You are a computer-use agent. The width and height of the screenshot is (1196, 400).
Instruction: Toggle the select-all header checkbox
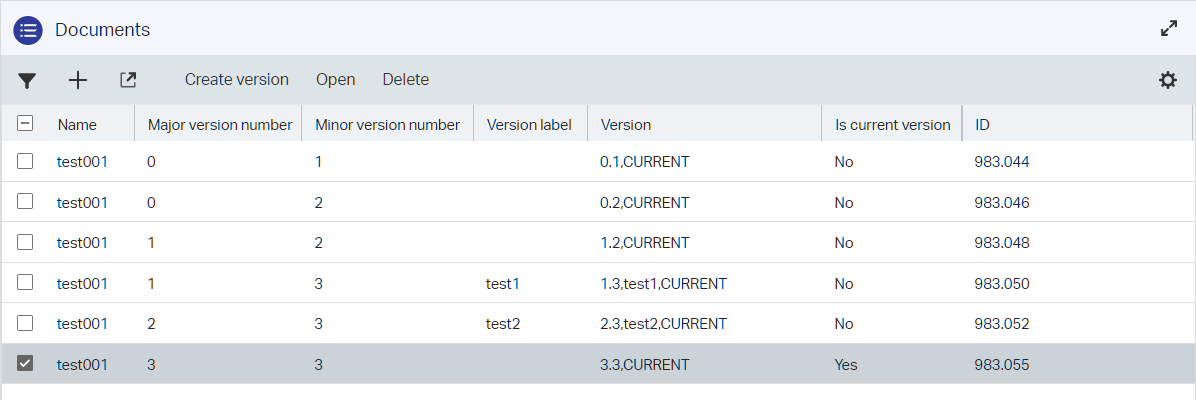tap(26, 124)
